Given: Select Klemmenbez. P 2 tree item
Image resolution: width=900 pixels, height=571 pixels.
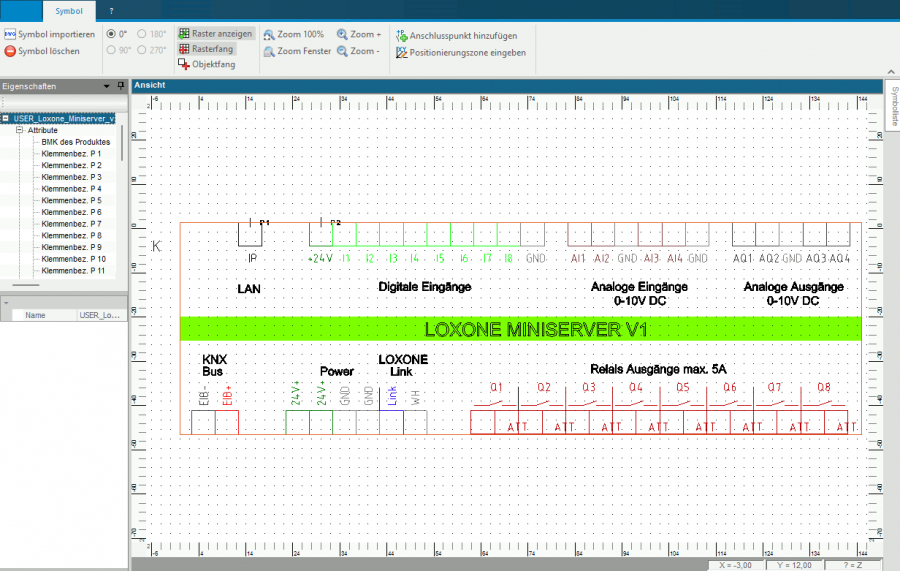Looking at the screenshot, I should [71, 165].
